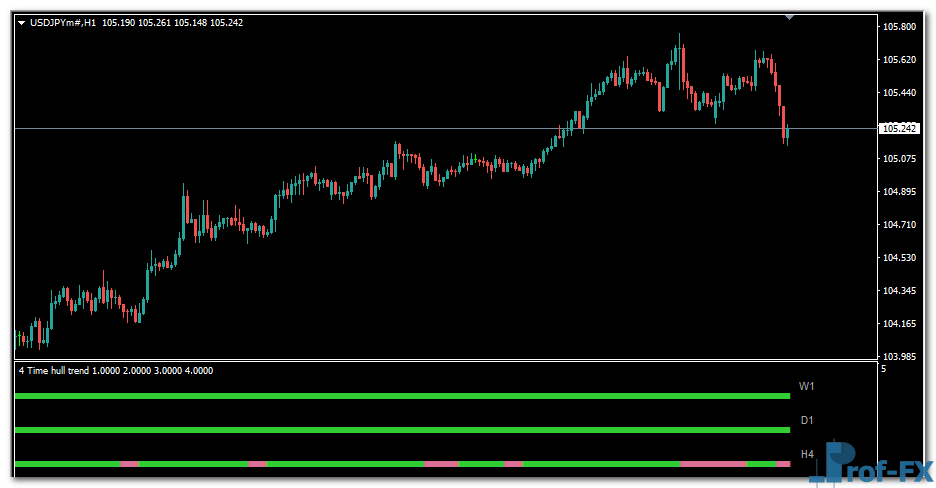Screen dimensions: 936x488
Task: Click the W1 timeframe label
Action: 806,386
